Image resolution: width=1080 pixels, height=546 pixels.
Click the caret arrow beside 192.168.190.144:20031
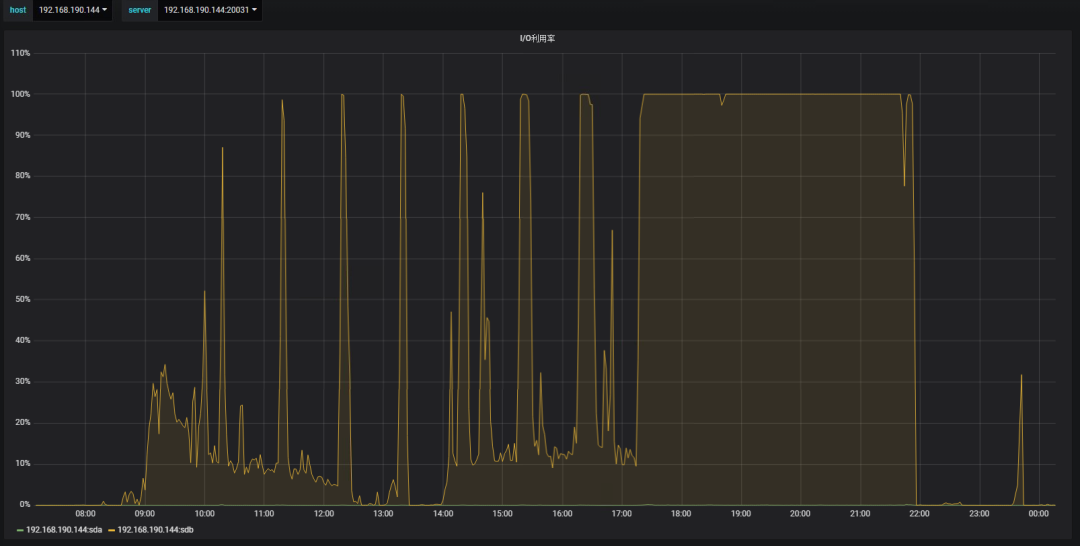tap(254, 10)
